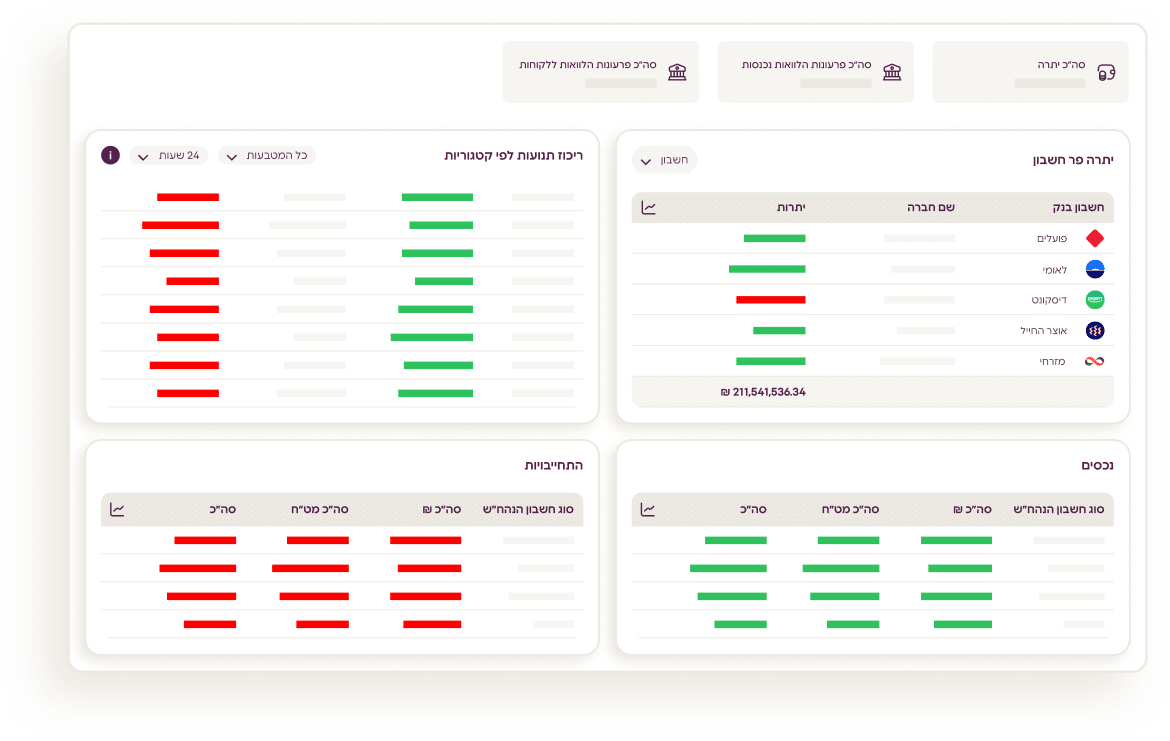
Task: Click the שם חברה column header
Action: click(931, 208)
